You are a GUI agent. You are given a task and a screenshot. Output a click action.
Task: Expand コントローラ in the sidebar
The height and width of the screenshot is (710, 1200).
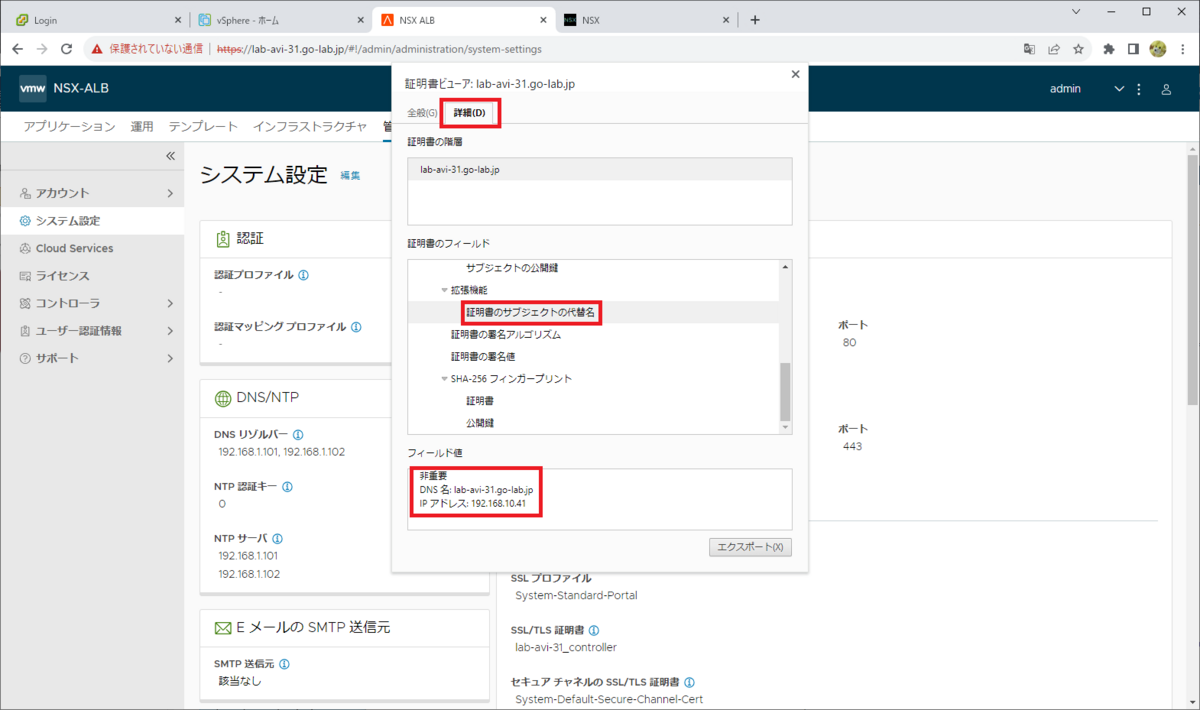[92, 303]
